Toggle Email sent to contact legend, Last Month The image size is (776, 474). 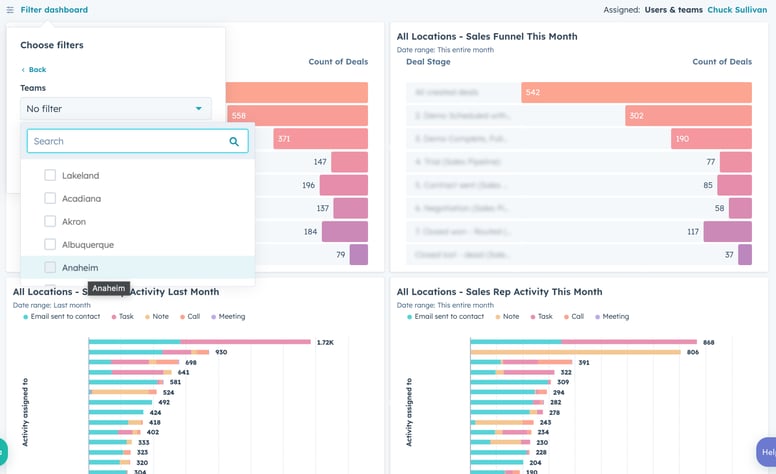pyautogui.click(x=61, y=317)
